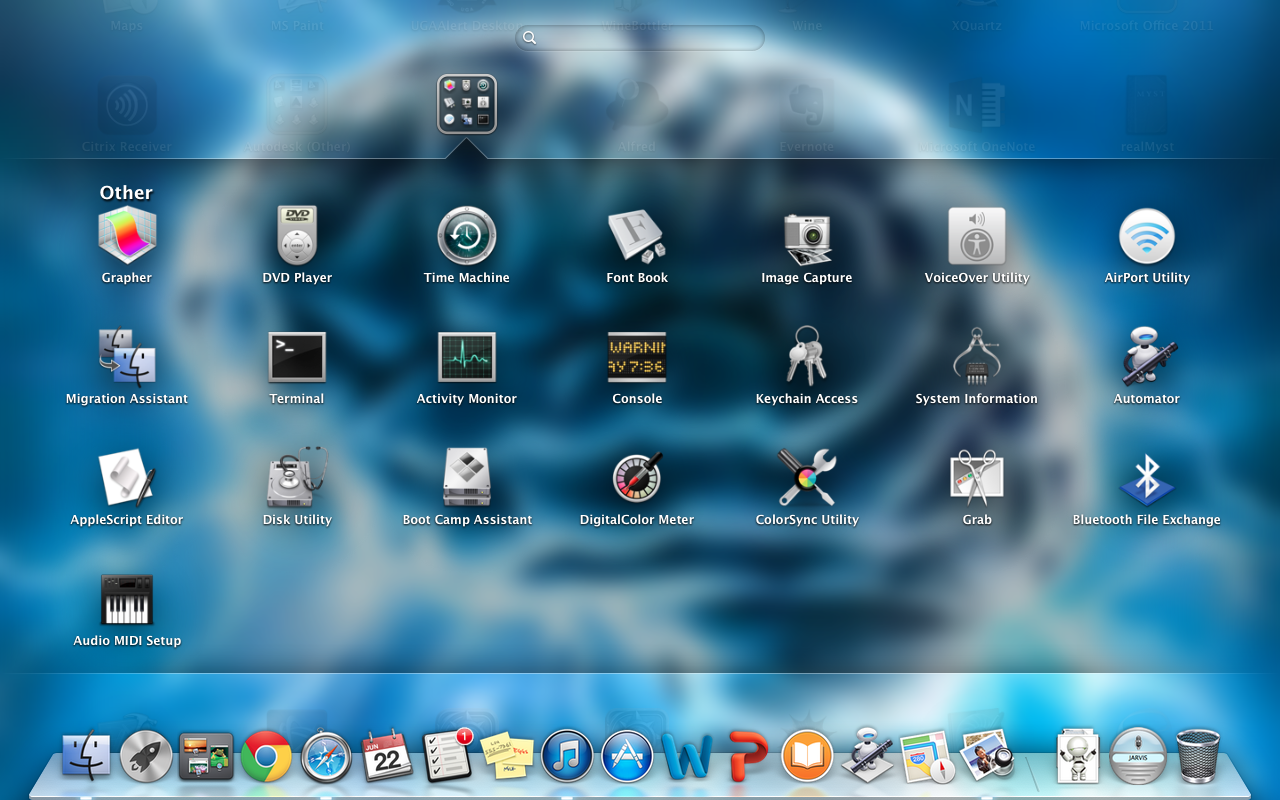
Task: Open the JARVIS app in the Dock
Action: tap(1138, 755)
